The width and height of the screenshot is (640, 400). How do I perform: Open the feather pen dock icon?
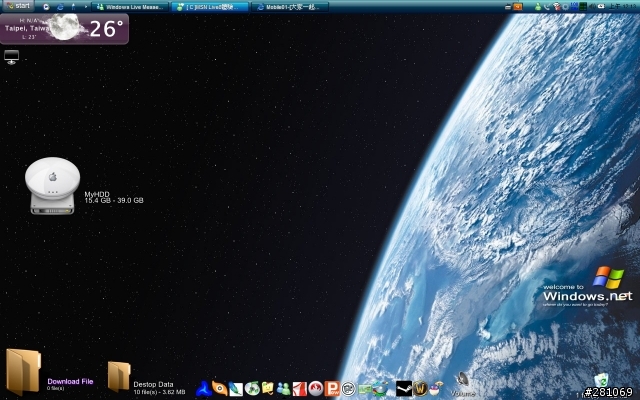[236, 389]
